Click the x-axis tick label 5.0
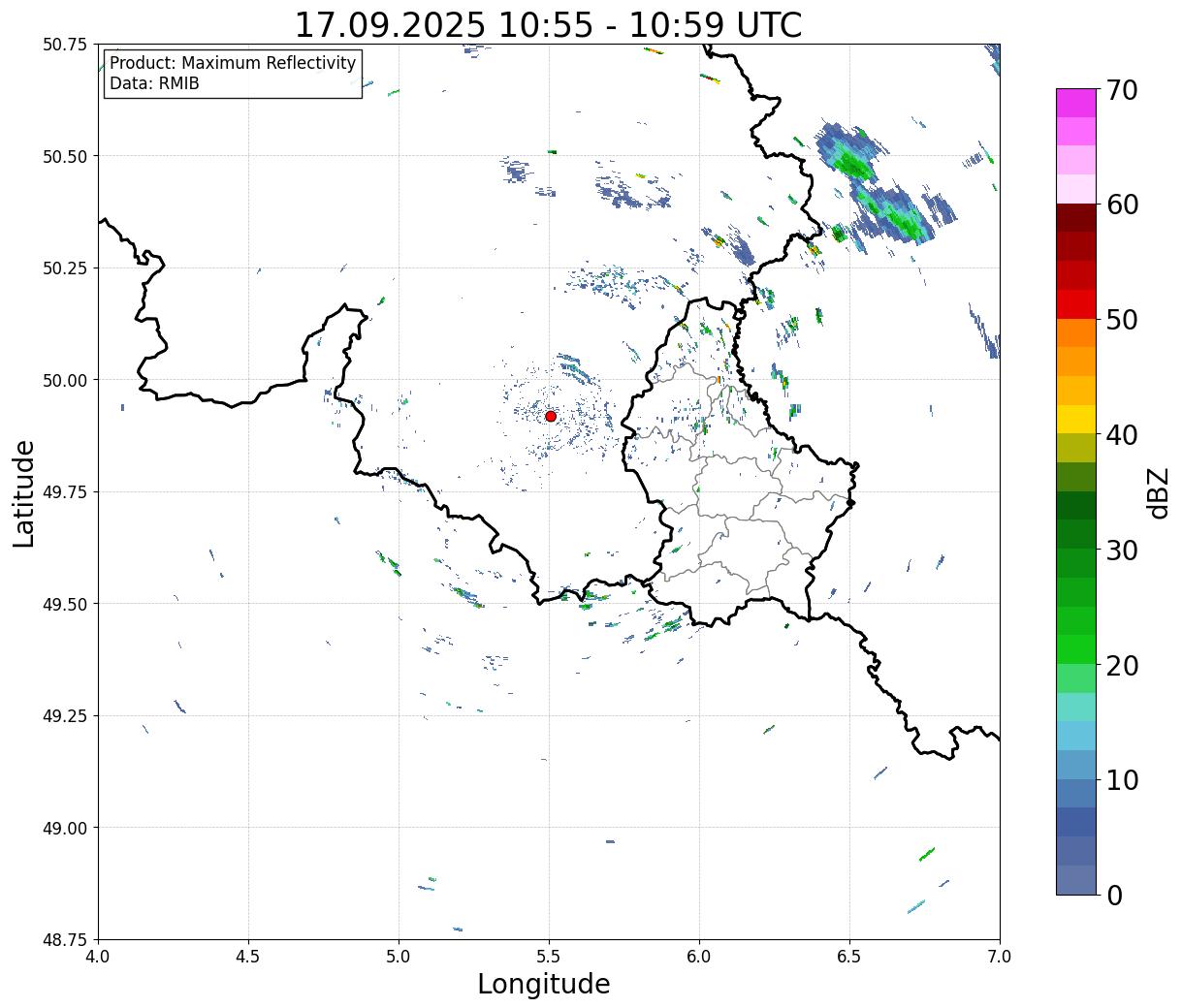1182x1008 pixels. pos(399,956)
